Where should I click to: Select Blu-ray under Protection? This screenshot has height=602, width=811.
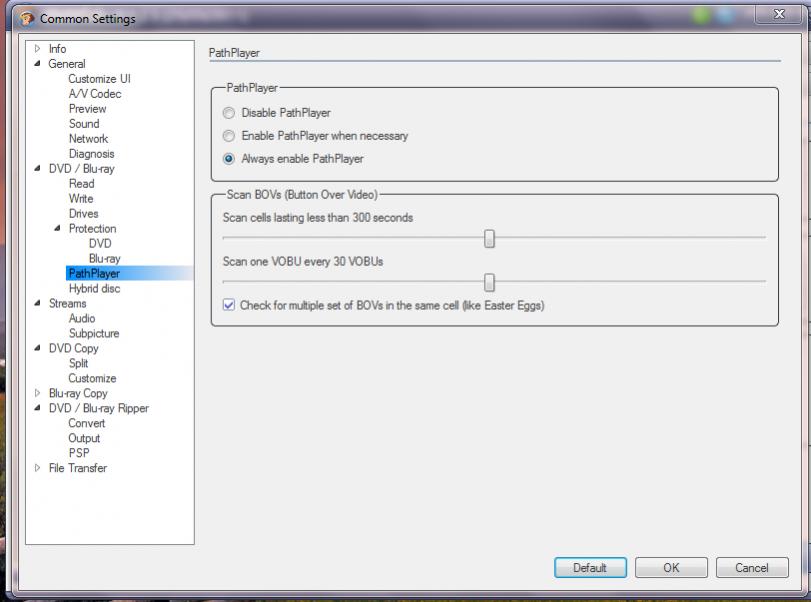tap(104, 259)
